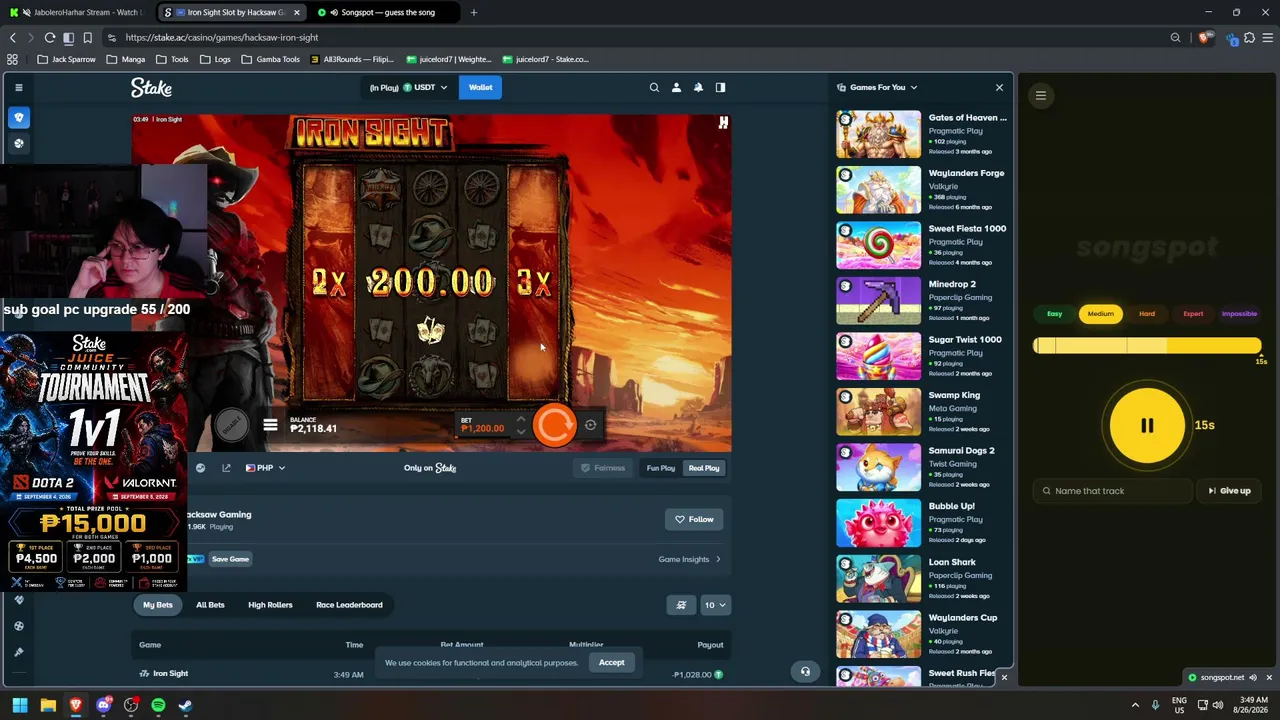Decrease the bet with the down arrow
Viewport: 1280px width, 720px height.
[520, 433]
